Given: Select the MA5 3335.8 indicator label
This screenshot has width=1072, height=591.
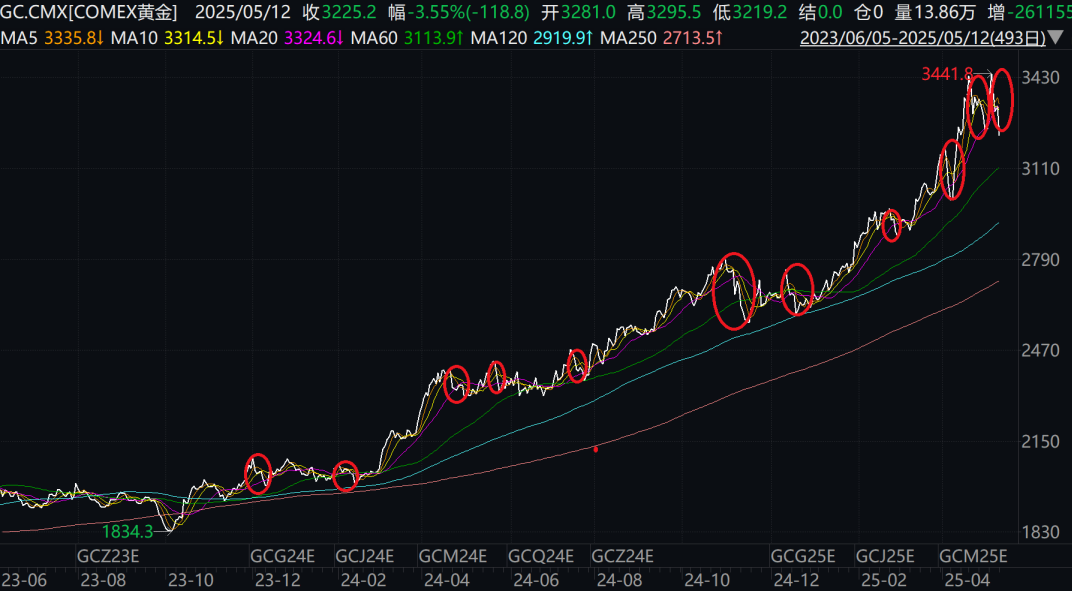Looking at the screenshot, I should click(53, 38).
